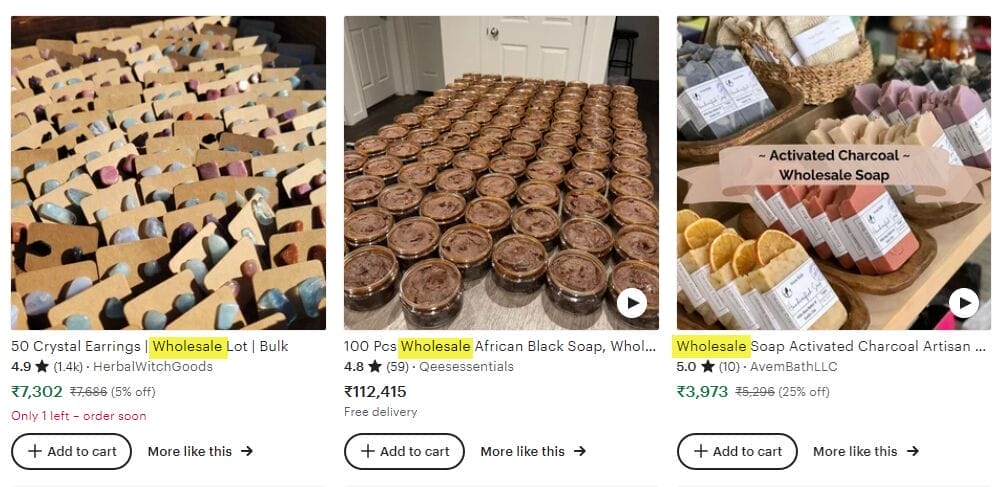This screenshot has height=487, width=1002.
Task: Show more like Charcoal Artisan Soap
Action: 866,451
